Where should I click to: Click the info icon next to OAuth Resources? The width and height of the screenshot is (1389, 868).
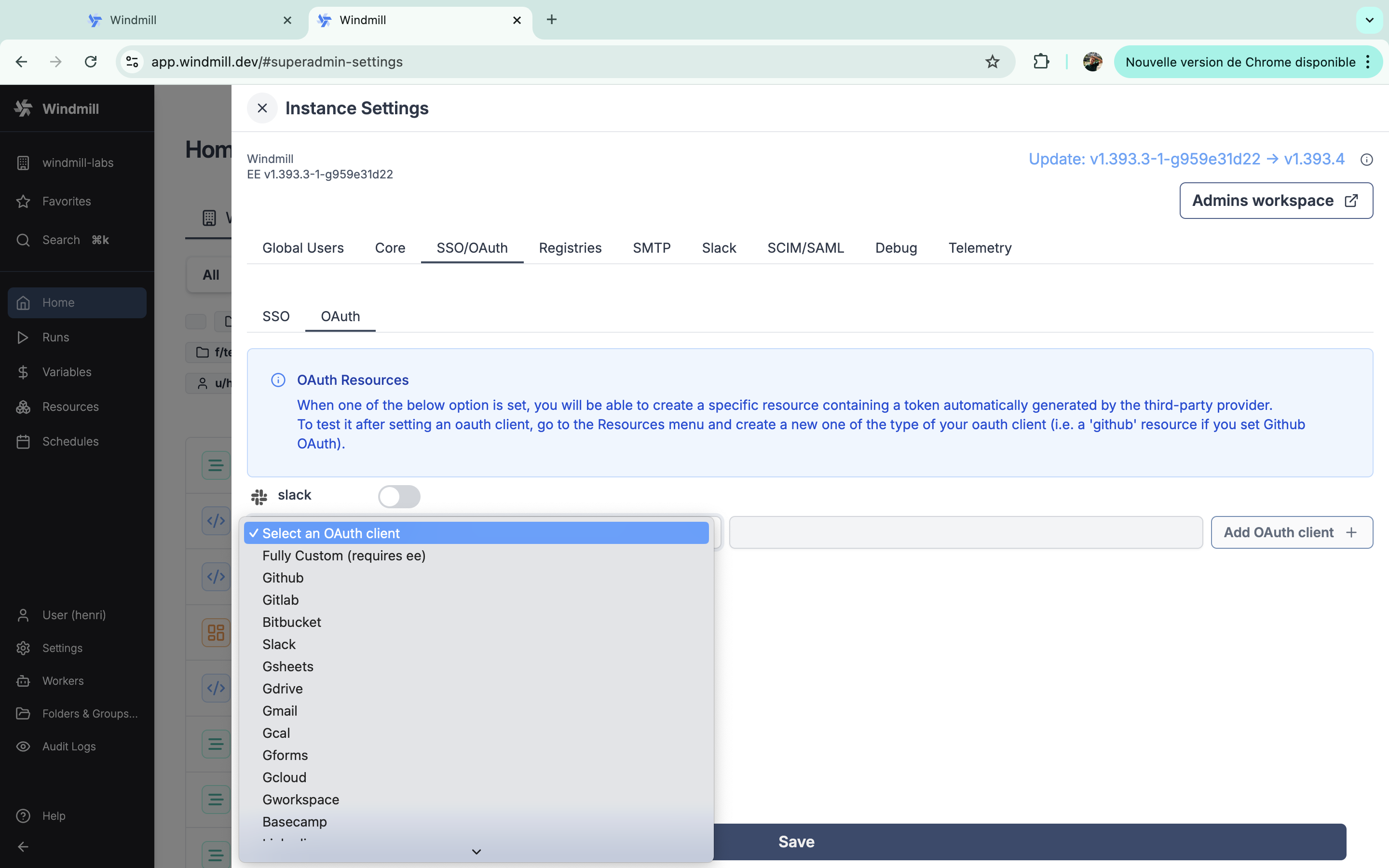point(278,380)
